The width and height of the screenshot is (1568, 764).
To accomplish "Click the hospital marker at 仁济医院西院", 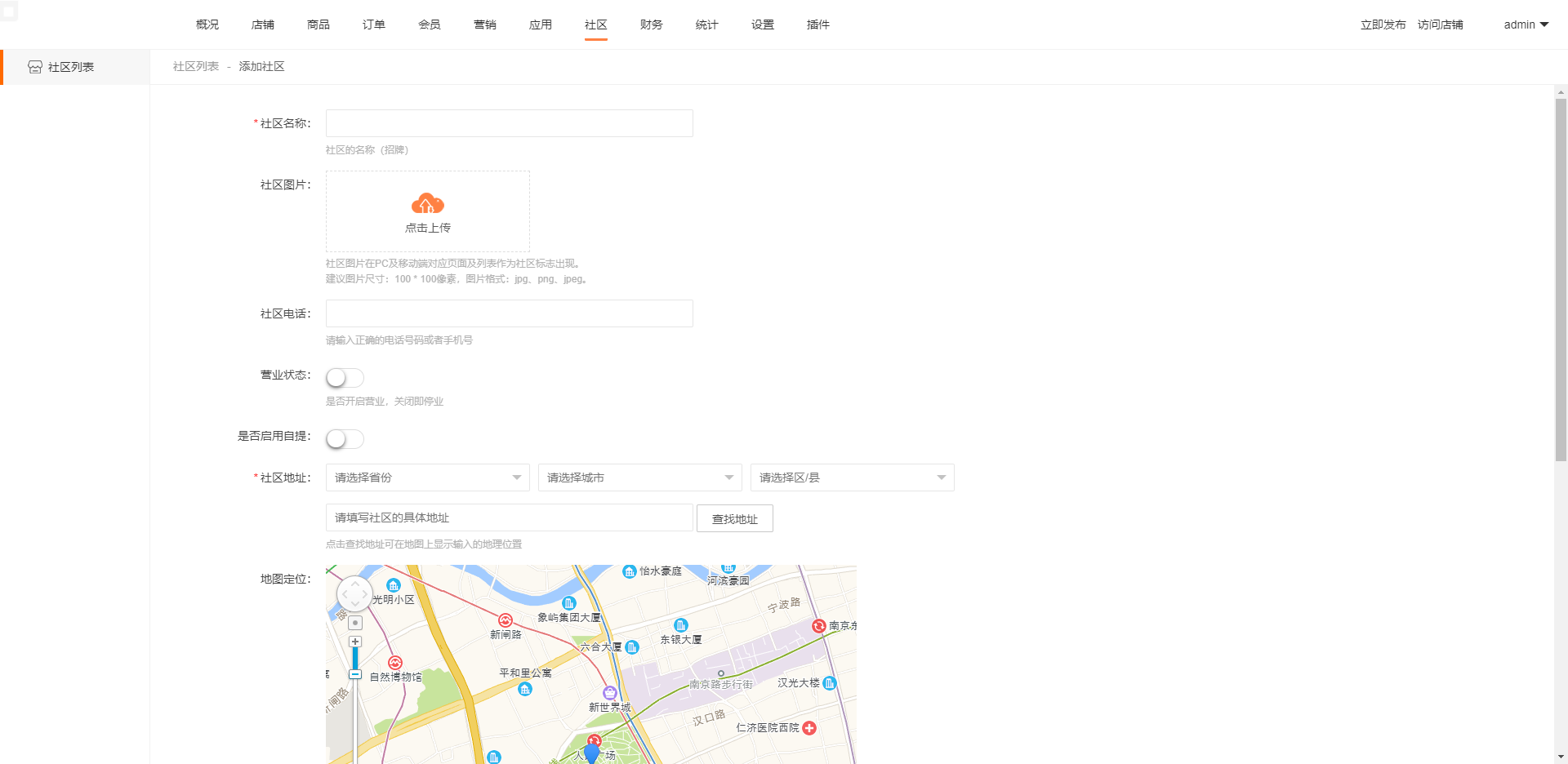I will click(x=808, y=728).
